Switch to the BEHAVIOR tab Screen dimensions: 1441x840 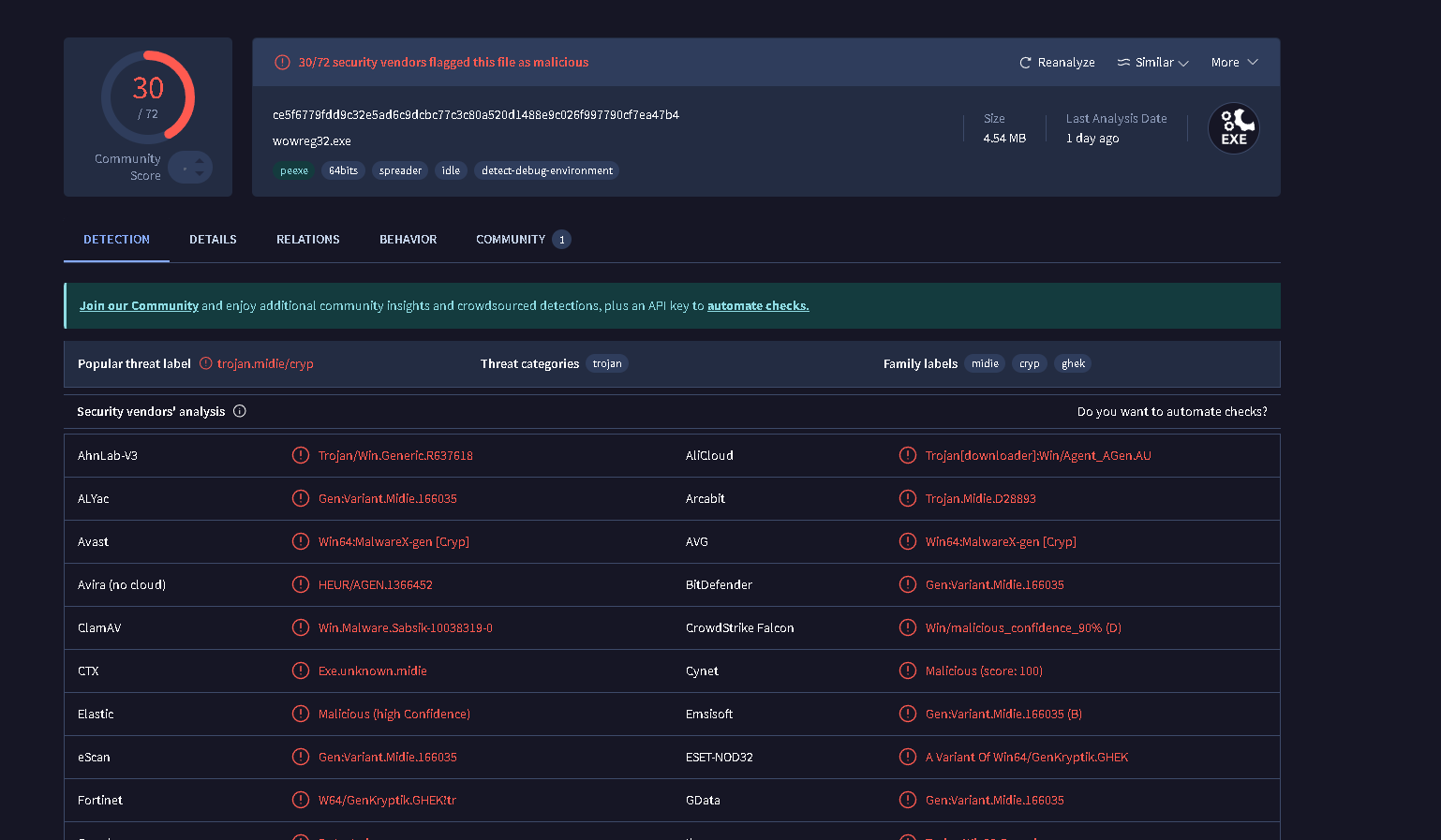(x=409, y=240)
